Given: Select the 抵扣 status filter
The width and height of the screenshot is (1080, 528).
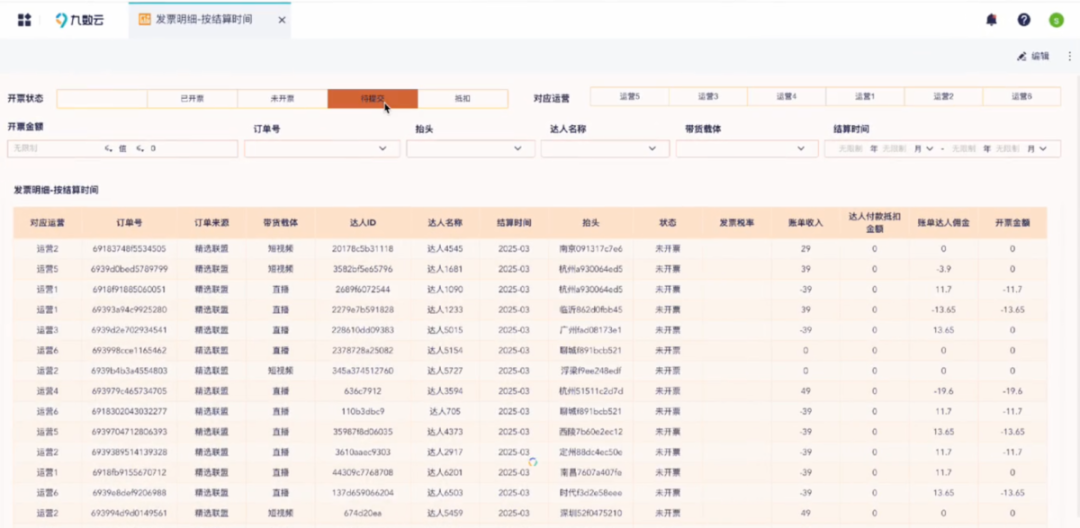Looking at the screenshot, I should (463, 98).
